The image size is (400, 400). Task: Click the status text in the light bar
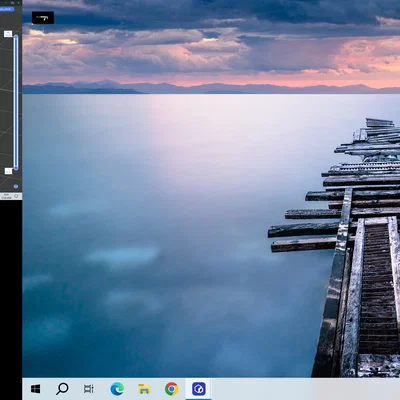[x=6, y=196]
